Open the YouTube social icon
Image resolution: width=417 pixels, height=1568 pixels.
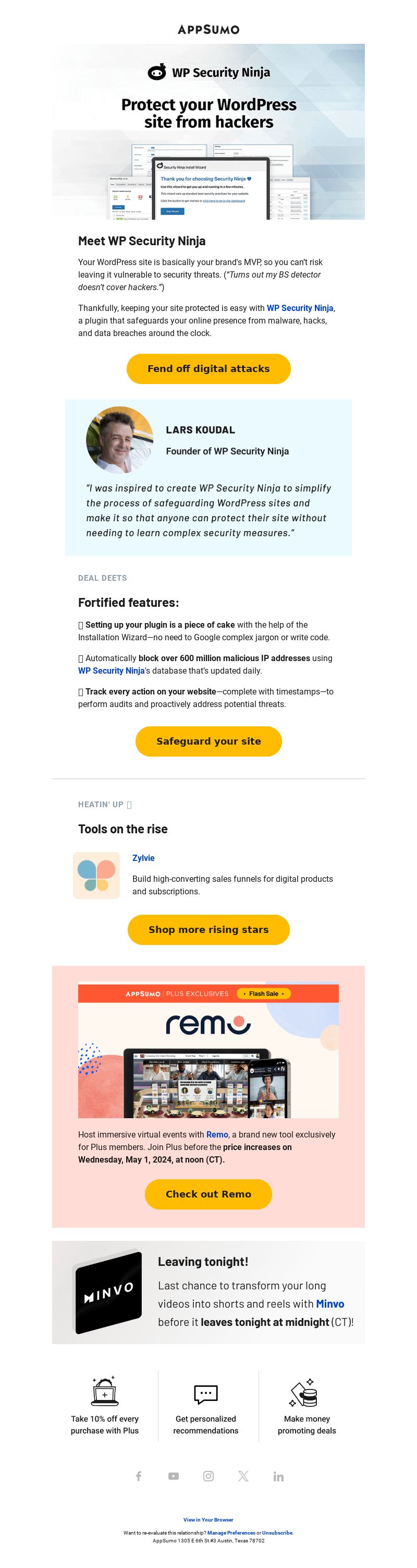[x=174, y=1476]
